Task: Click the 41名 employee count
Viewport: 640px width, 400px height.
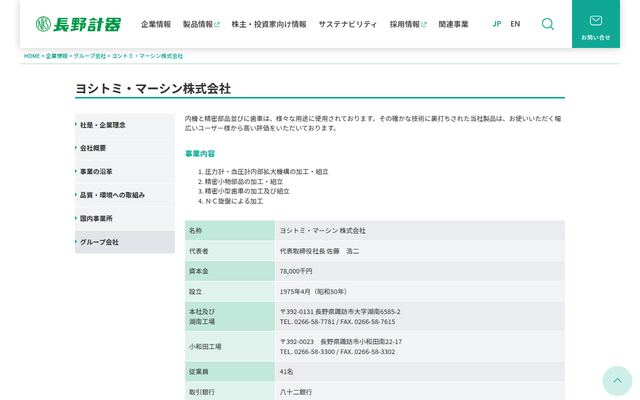Action: [286, 371]
